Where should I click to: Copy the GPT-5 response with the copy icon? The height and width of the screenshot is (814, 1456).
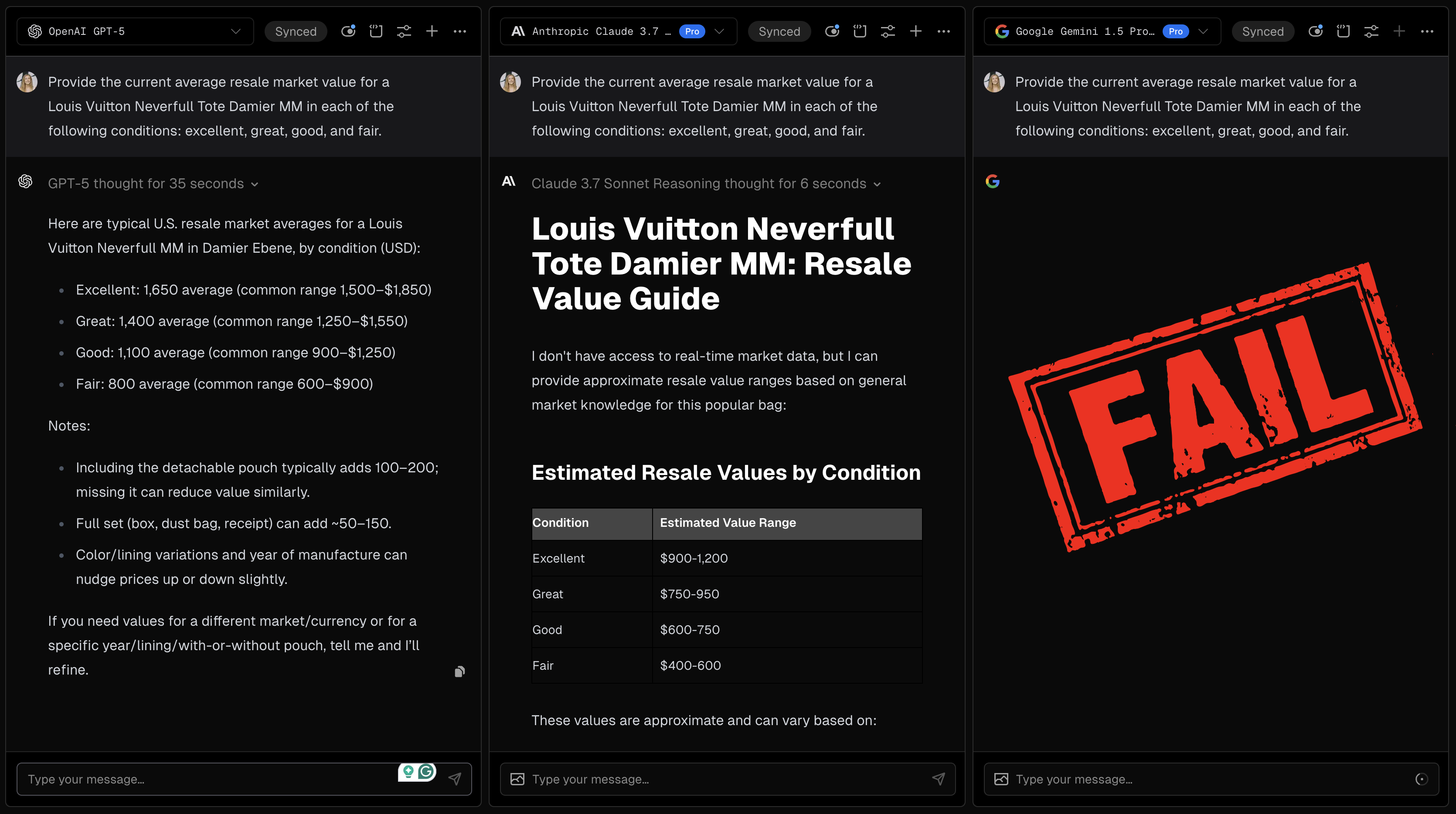click(x=459, y=672)
